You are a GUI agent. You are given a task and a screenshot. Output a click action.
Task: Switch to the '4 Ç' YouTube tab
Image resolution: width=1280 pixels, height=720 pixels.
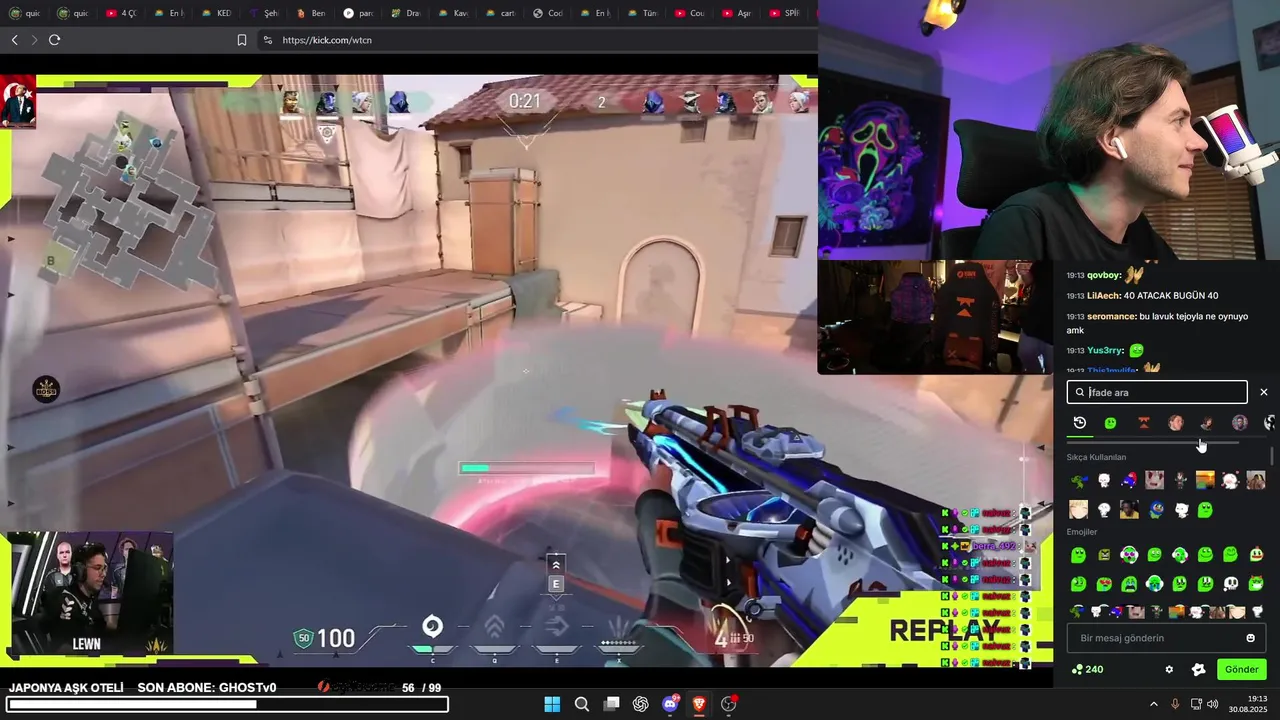coord(120,13)
